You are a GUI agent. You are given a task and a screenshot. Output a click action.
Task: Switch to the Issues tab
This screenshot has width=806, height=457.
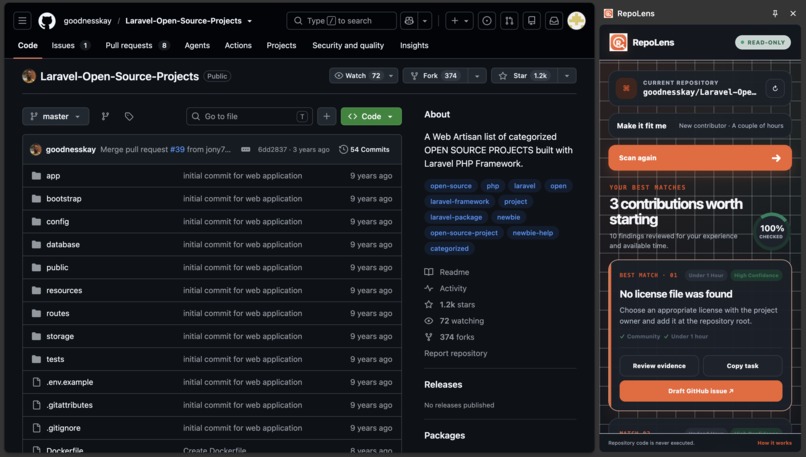(70, 45)
